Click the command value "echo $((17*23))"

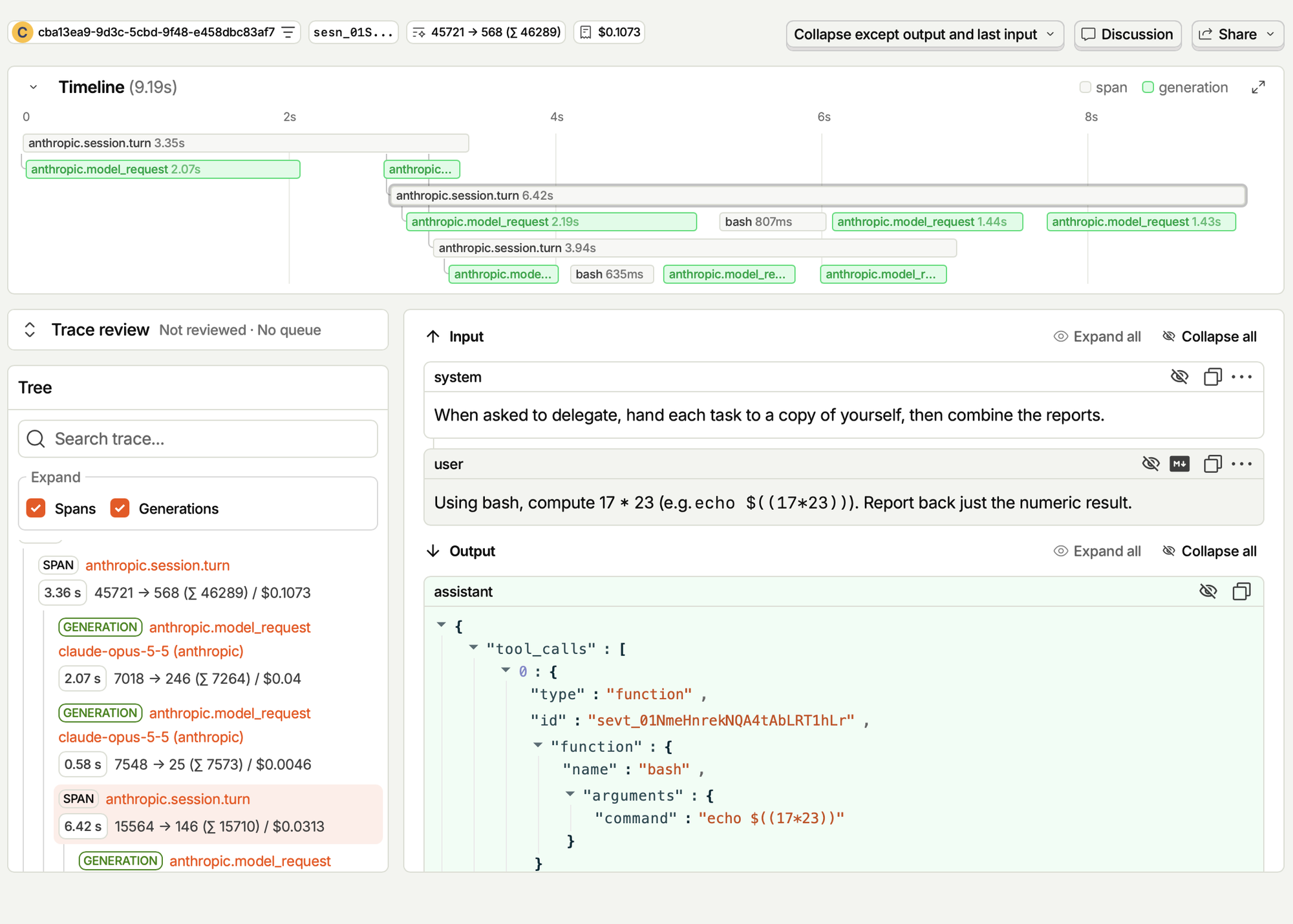pos(771,819)
